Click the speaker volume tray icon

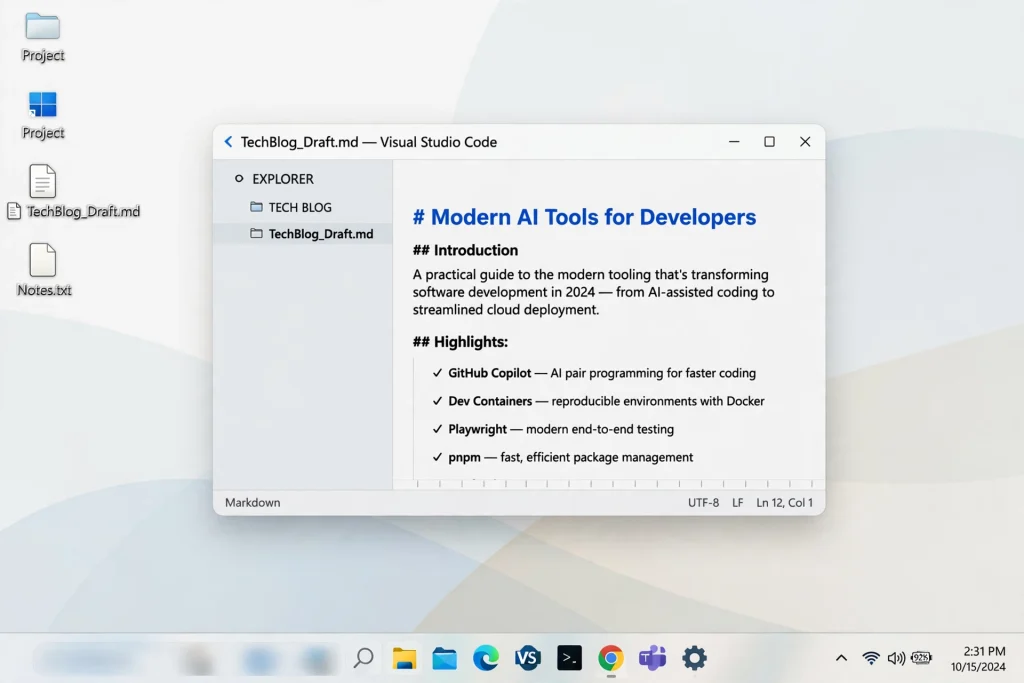point(896,658)
